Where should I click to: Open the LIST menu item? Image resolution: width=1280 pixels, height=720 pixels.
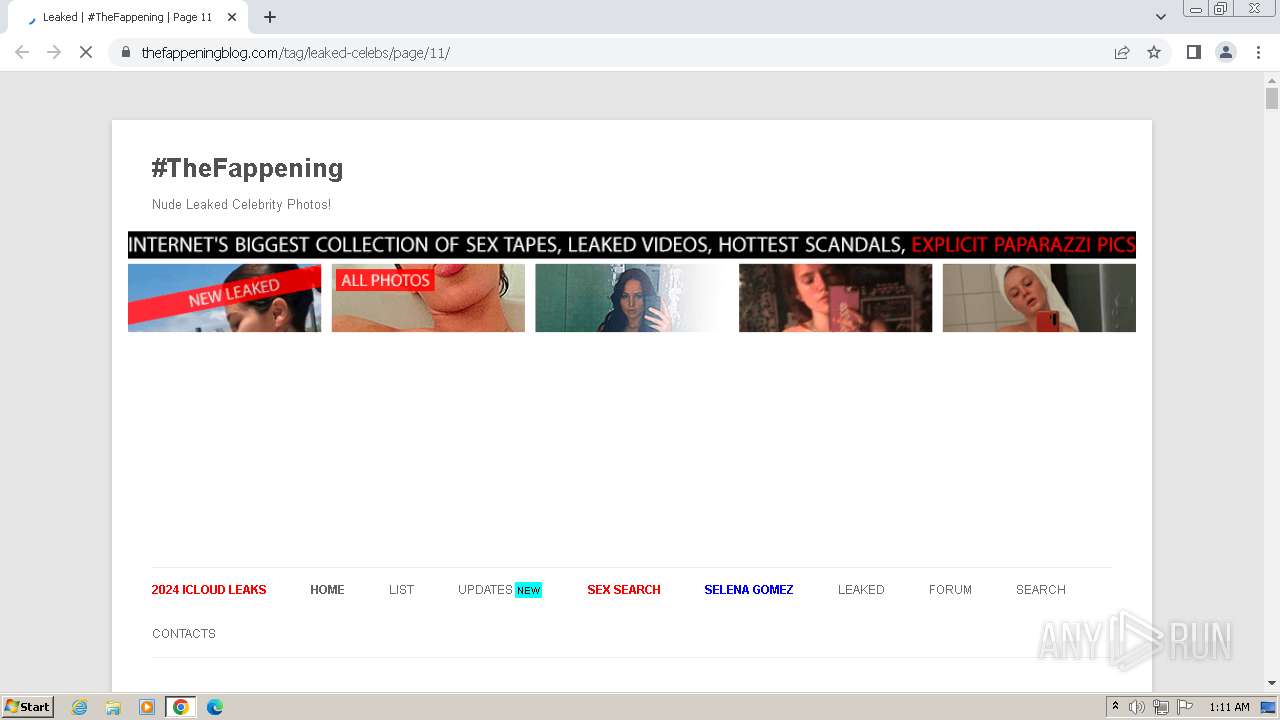(401, 590)
